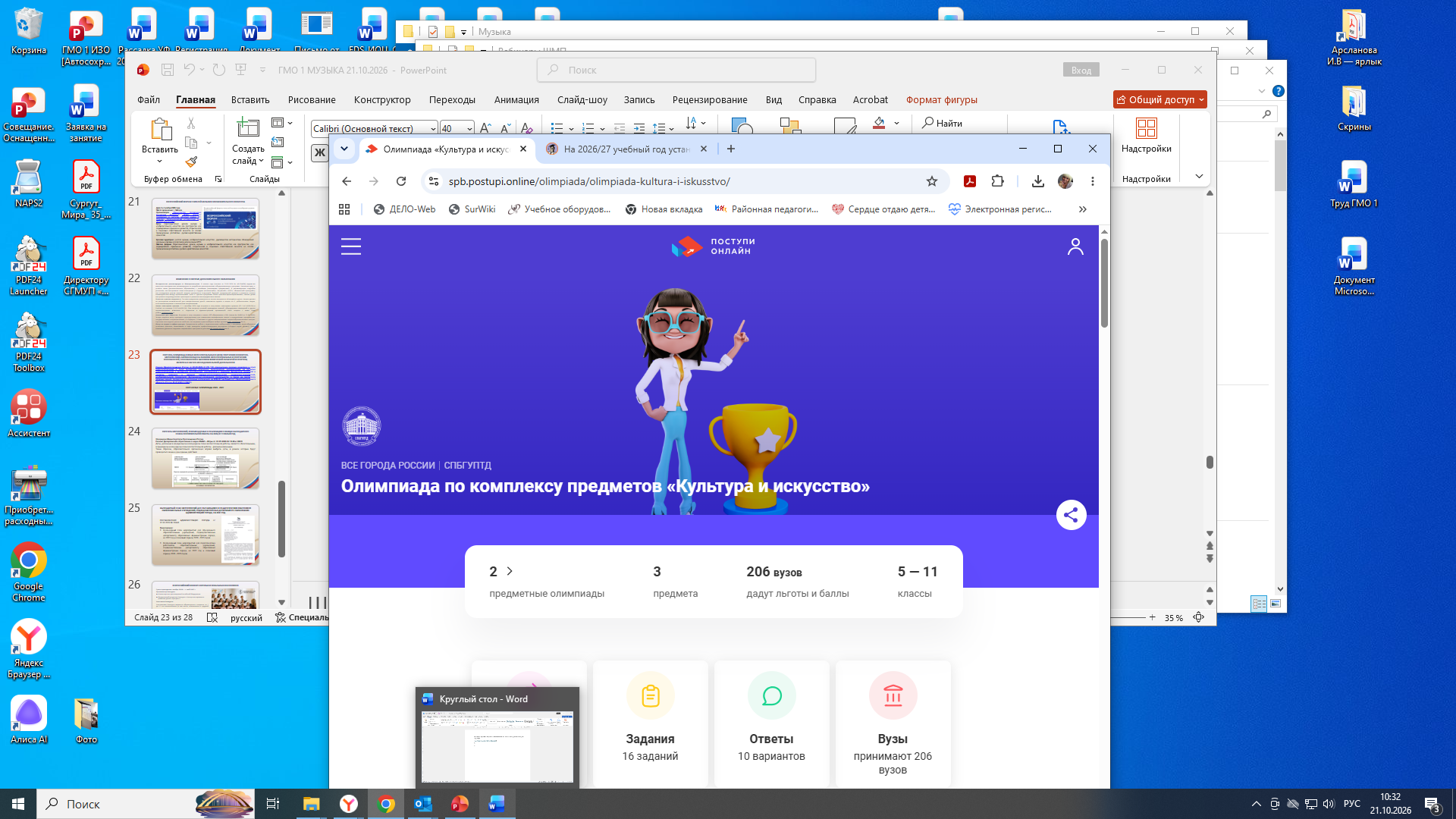This screenshot has height=819, width=1456.
Task: Reload the page in Chrome
Action: [401, 181]
